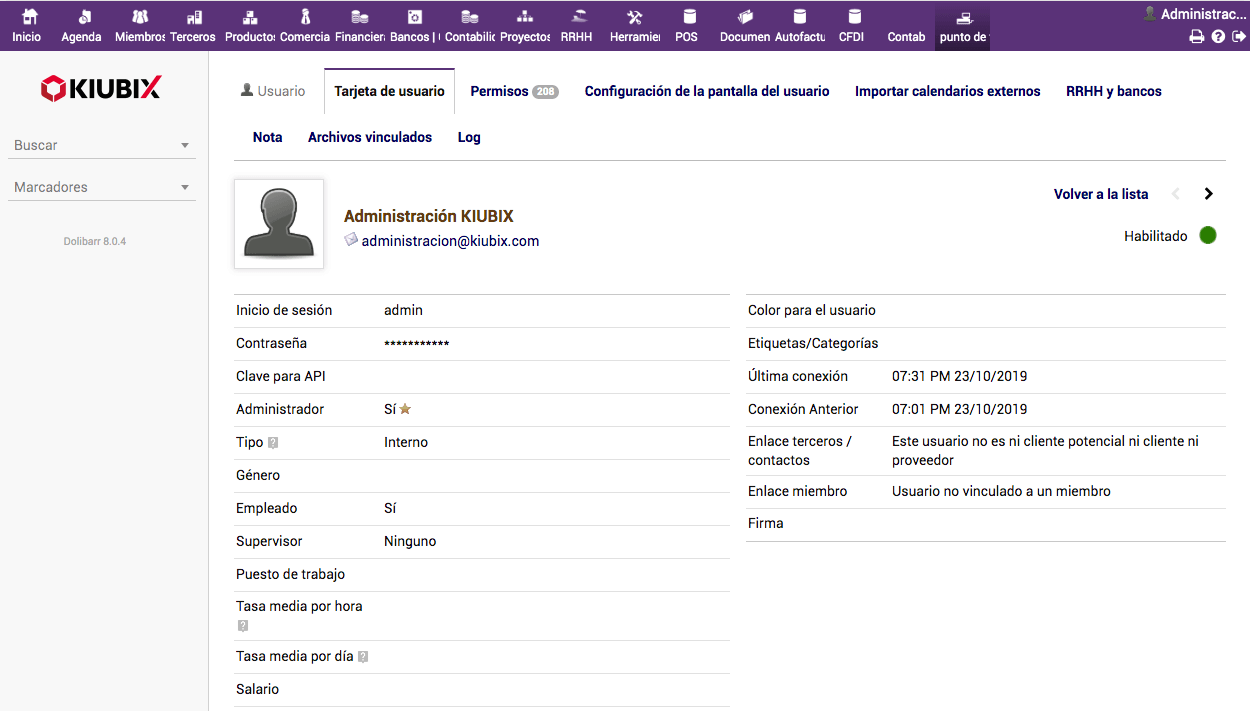Open the Inicio home icon
The image size is (1250, 711).
point(27,18)
